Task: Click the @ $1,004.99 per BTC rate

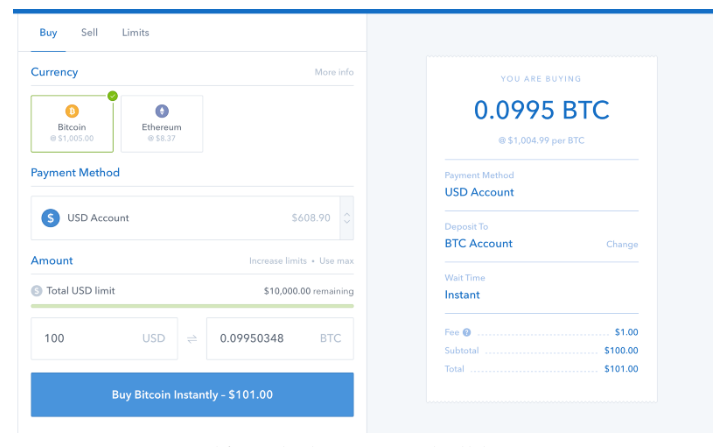Action: (x=542, y=141)
